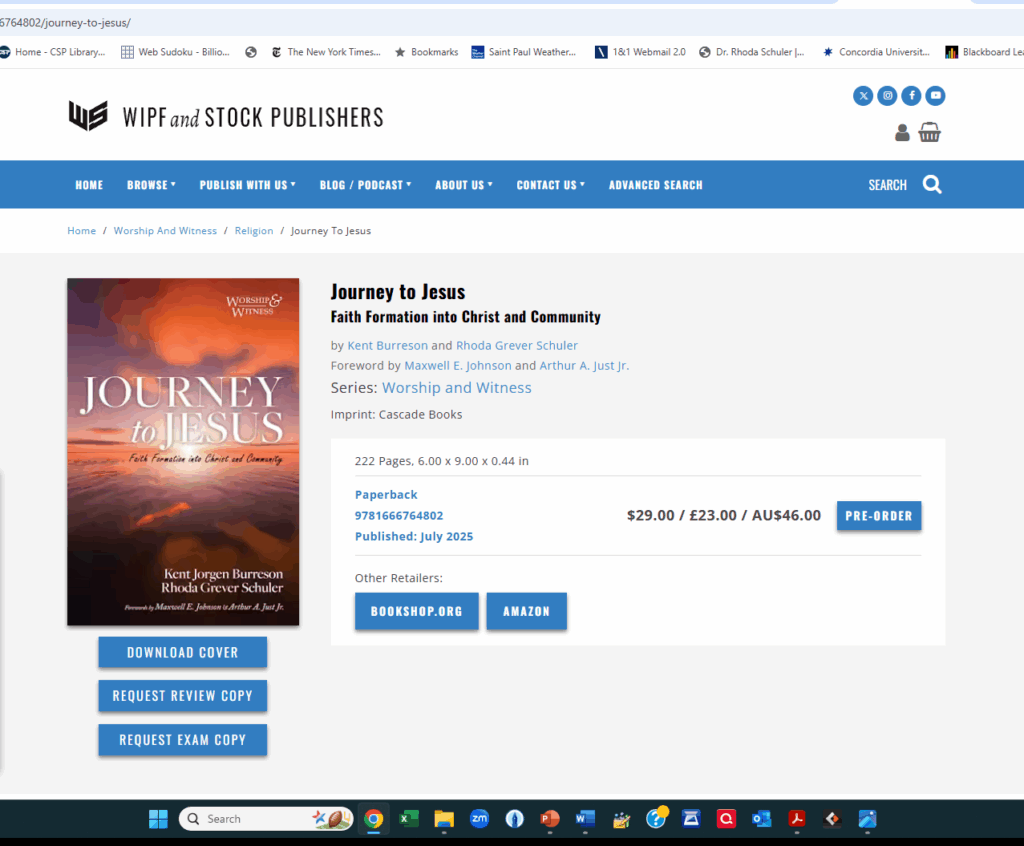
Task: Open the Instagram social icon
Action: tap(888, 96)
